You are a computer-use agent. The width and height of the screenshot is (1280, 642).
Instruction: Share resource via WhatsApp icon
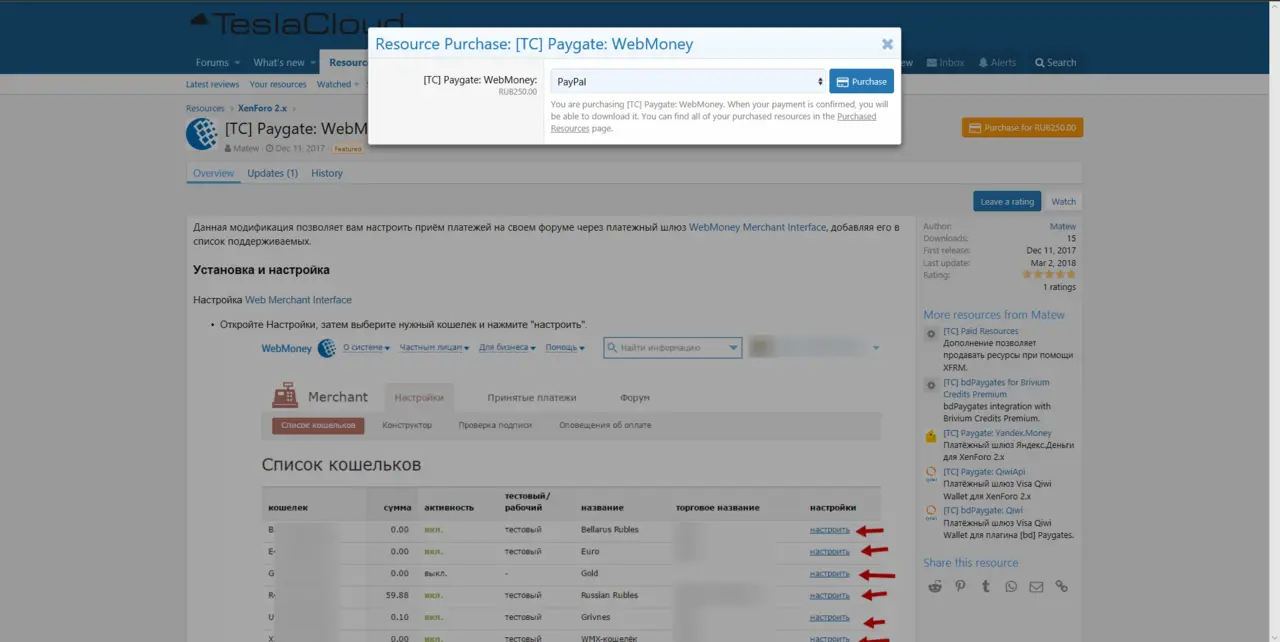coord(1011,586)
